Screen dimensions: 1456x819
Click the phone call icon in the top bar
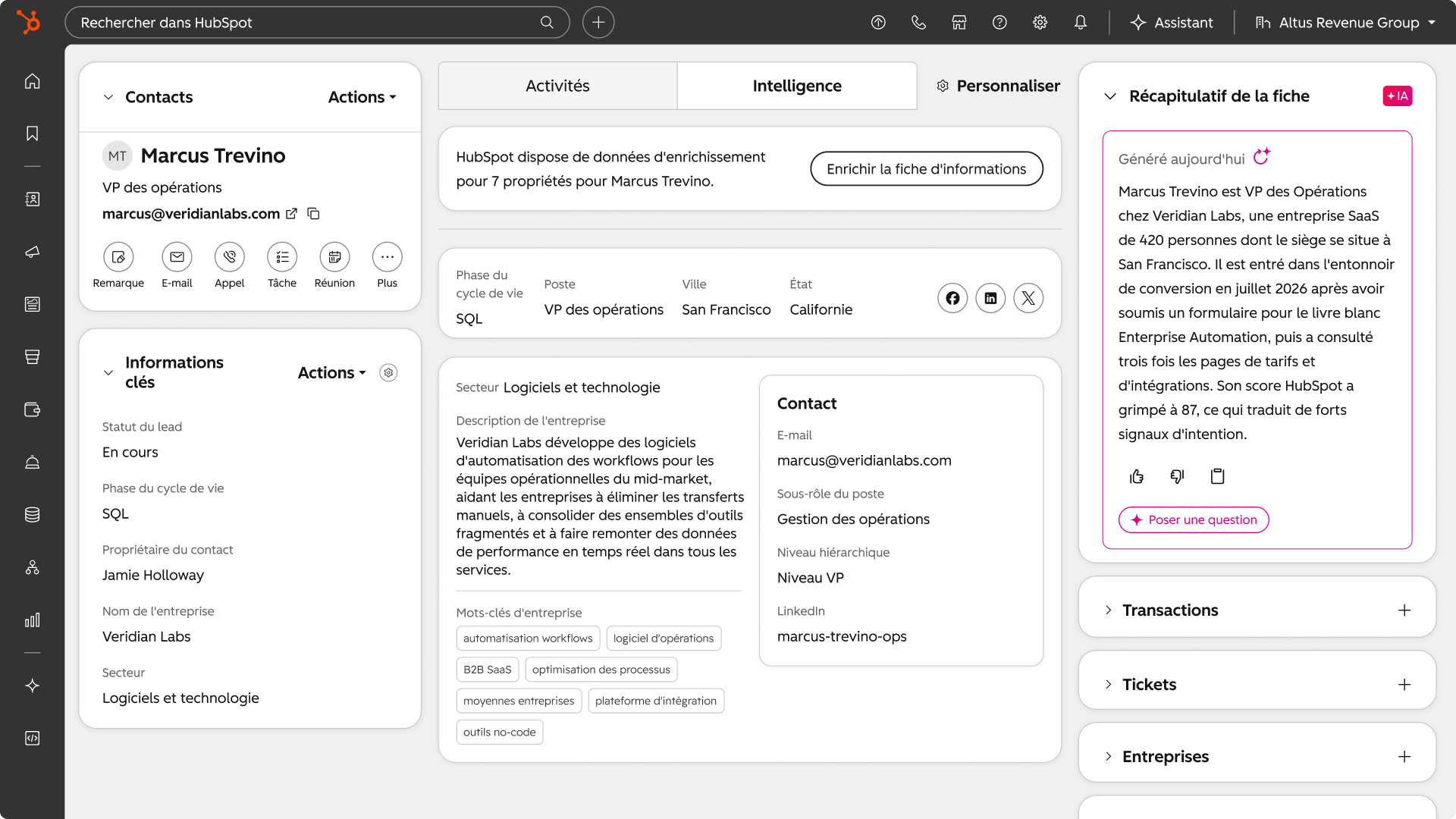tap(918, 22)
